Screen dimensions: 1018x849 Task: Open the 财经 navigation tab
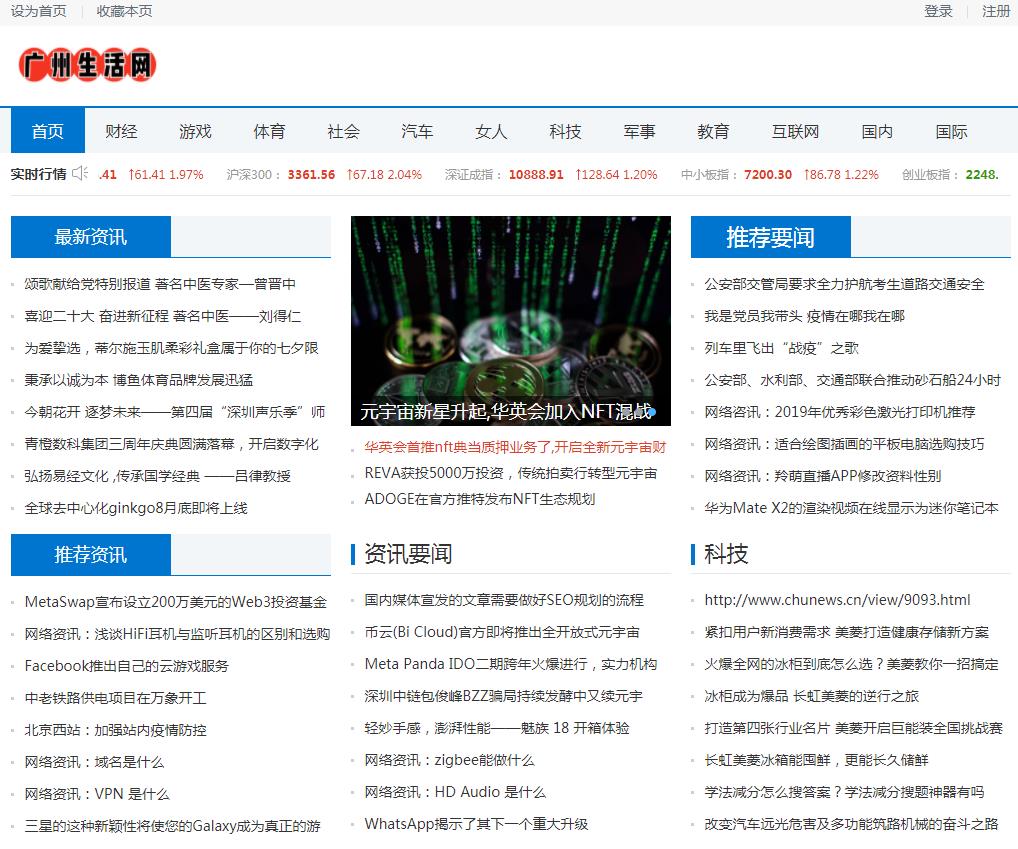pos(121,131)
